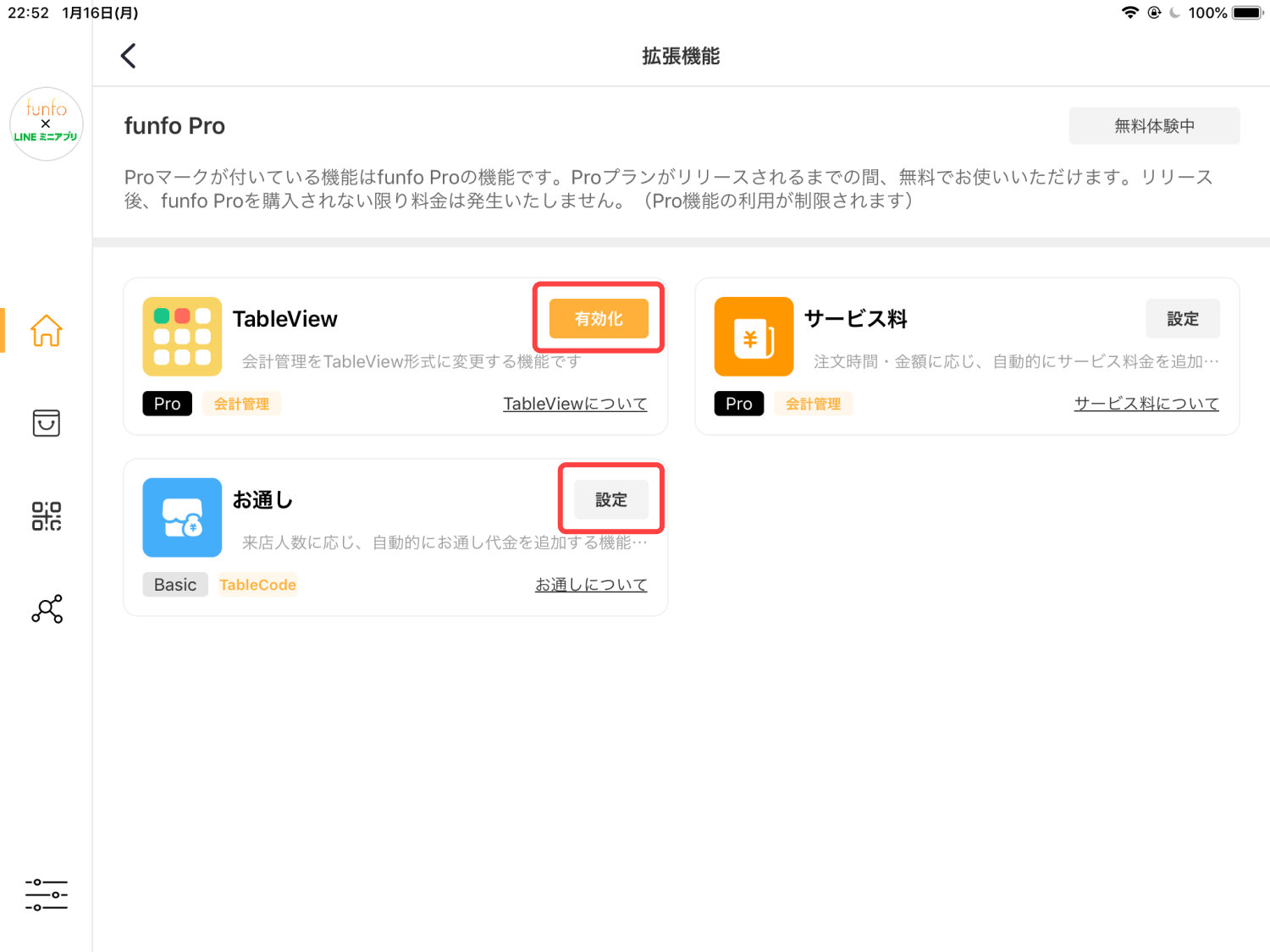Open the お通しについて link

click(x=591, y=585)
